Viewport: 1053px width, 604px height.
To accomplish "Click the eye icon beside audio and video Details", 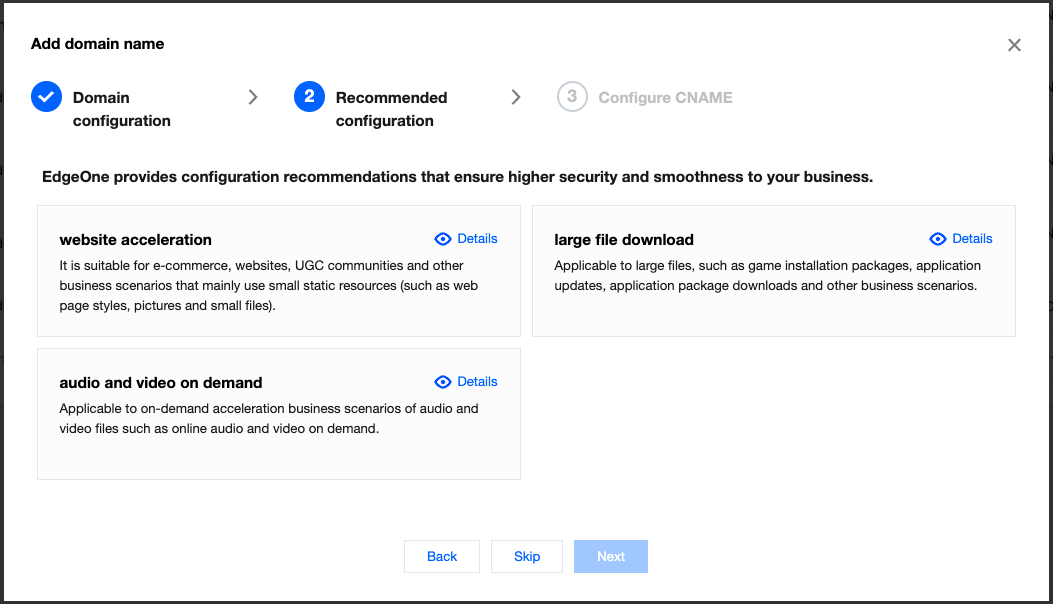I will pos(441,382).
